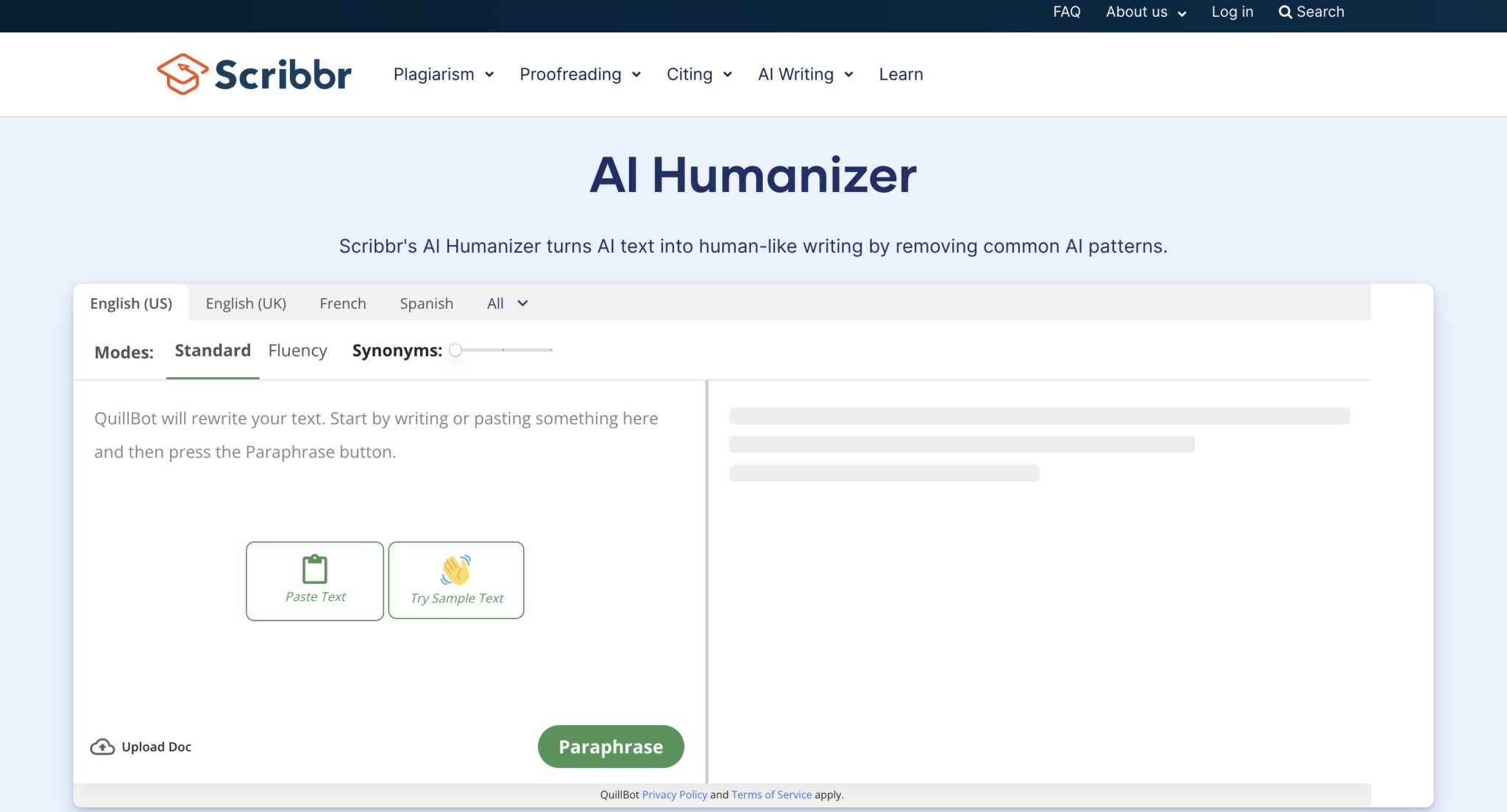Open Terms of Service link
Viewport: 1507px width, 812px height.
771,794
